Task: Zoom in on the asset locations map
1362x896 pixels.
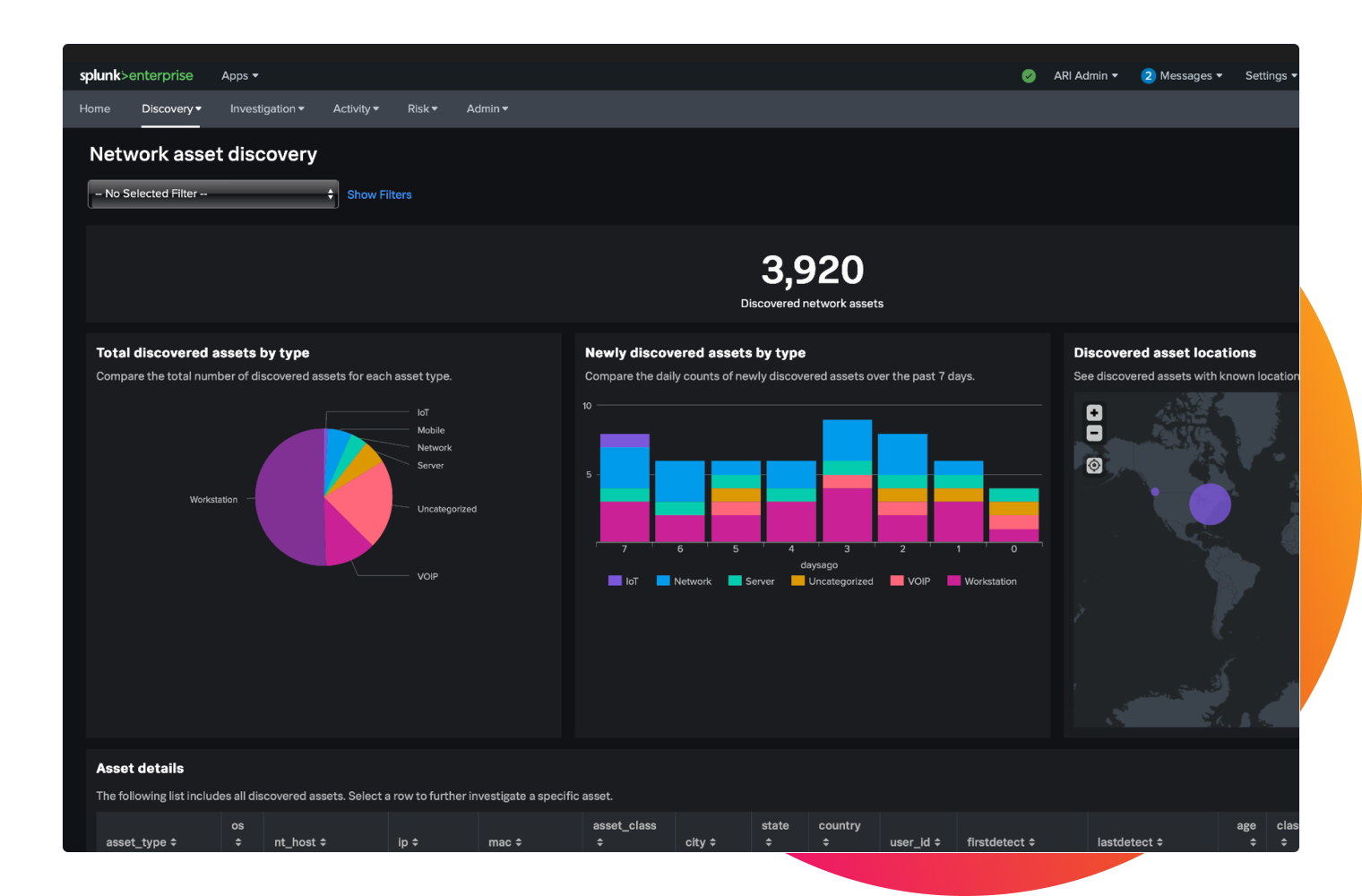Action: click(x=1093, y=412)
